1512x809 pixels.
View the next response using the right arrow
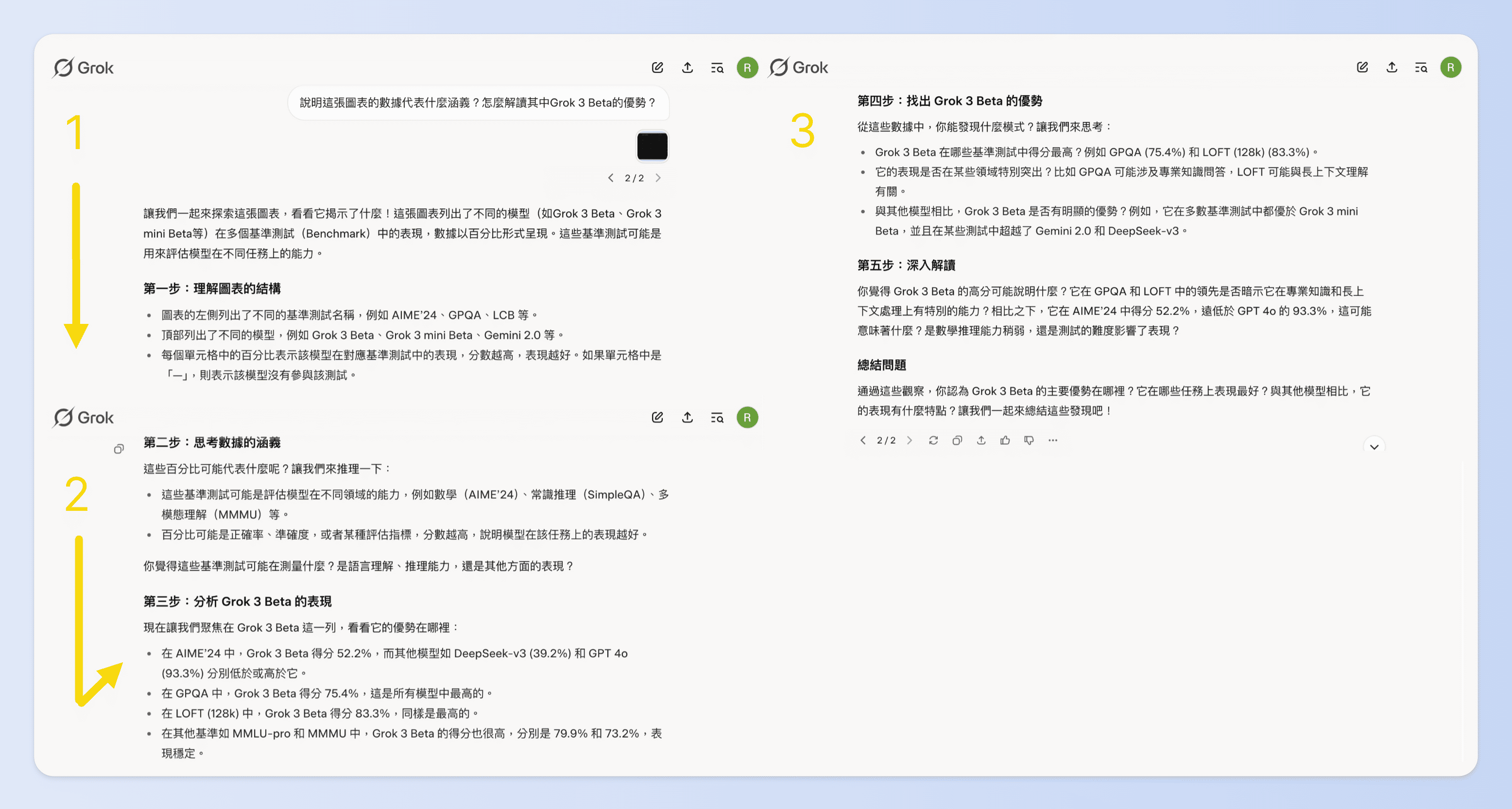click(909, 440)
